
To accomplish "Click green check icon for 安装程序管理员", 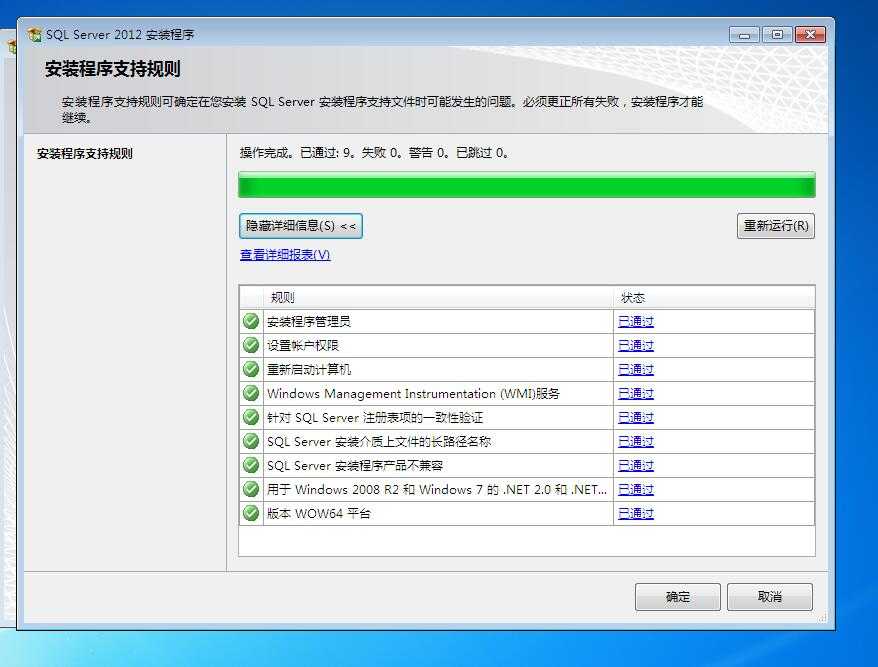I will 251,321.
